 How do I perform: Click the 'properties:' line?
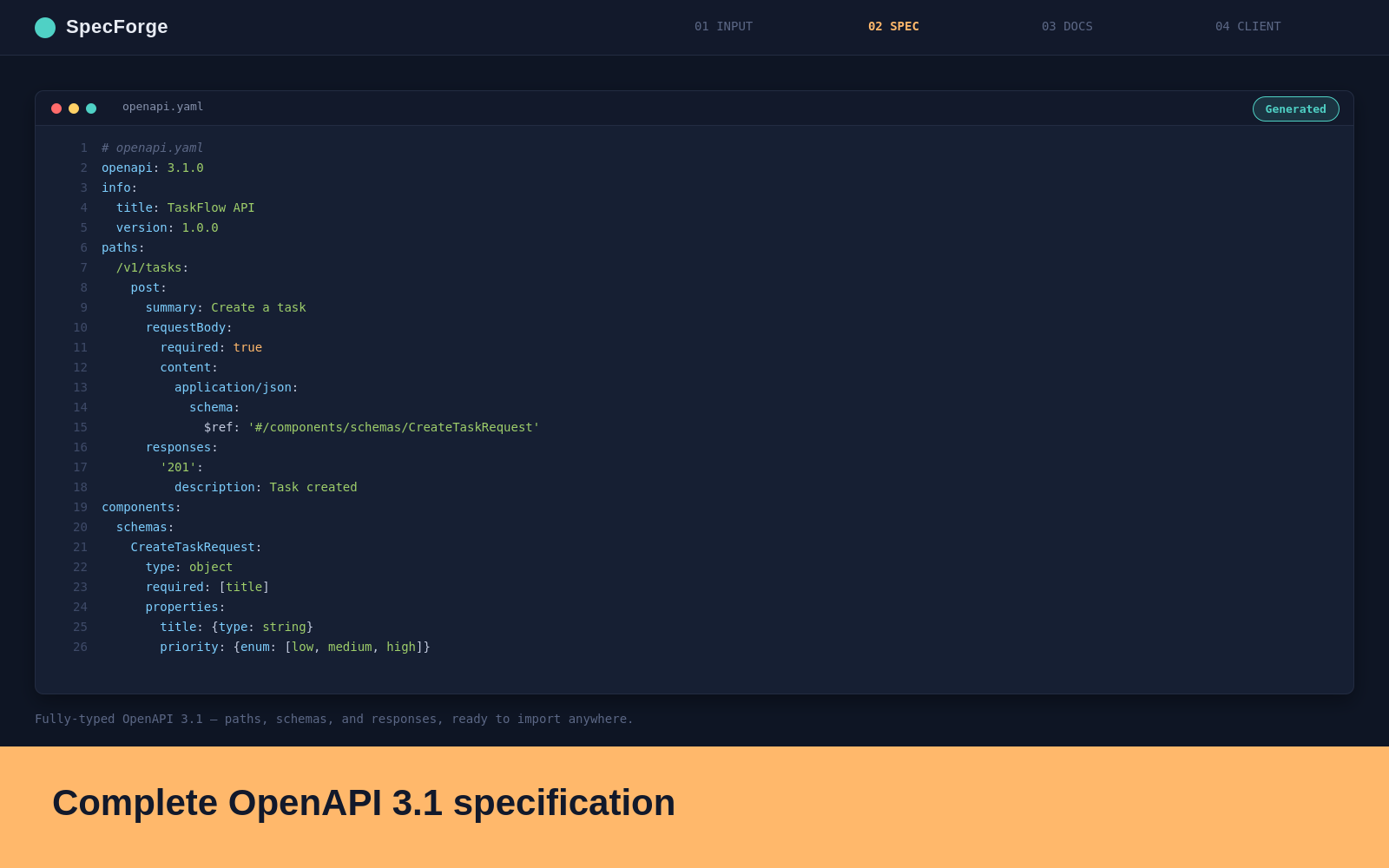tap(185, 607)
